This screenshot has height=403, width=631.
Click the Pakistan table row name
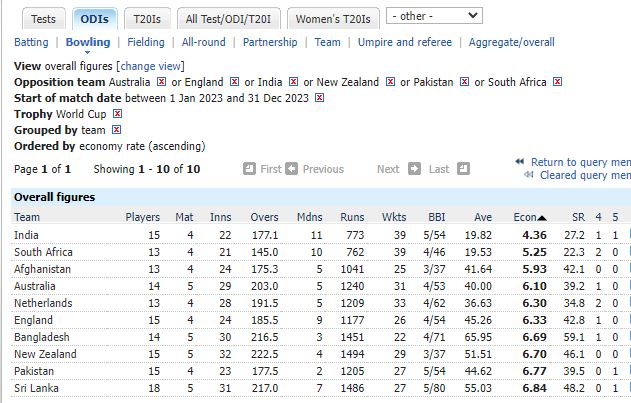tap(34, 371)
